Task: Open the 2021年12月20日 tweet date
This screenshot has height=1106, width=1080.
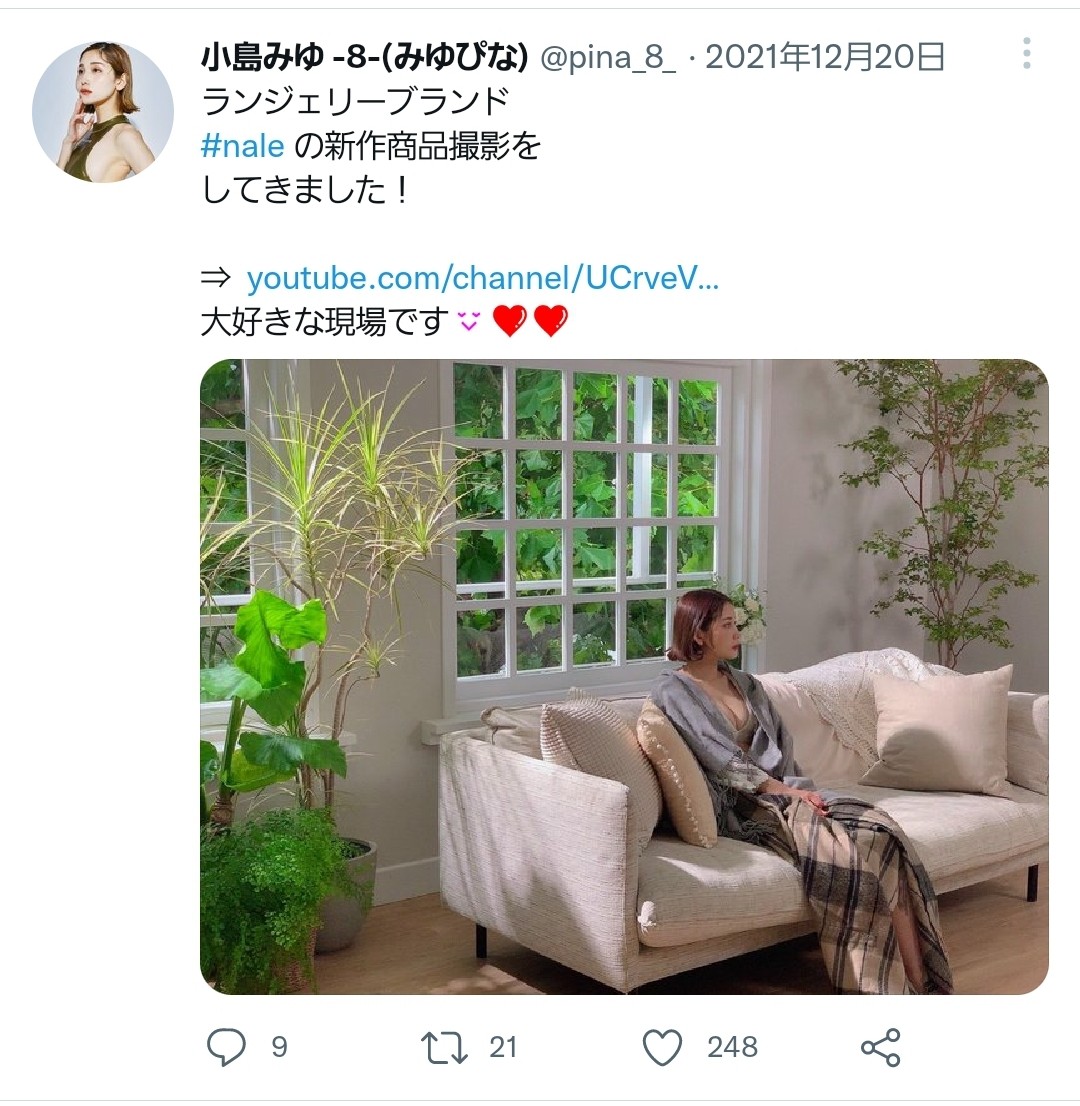Action: coord(825,57)
